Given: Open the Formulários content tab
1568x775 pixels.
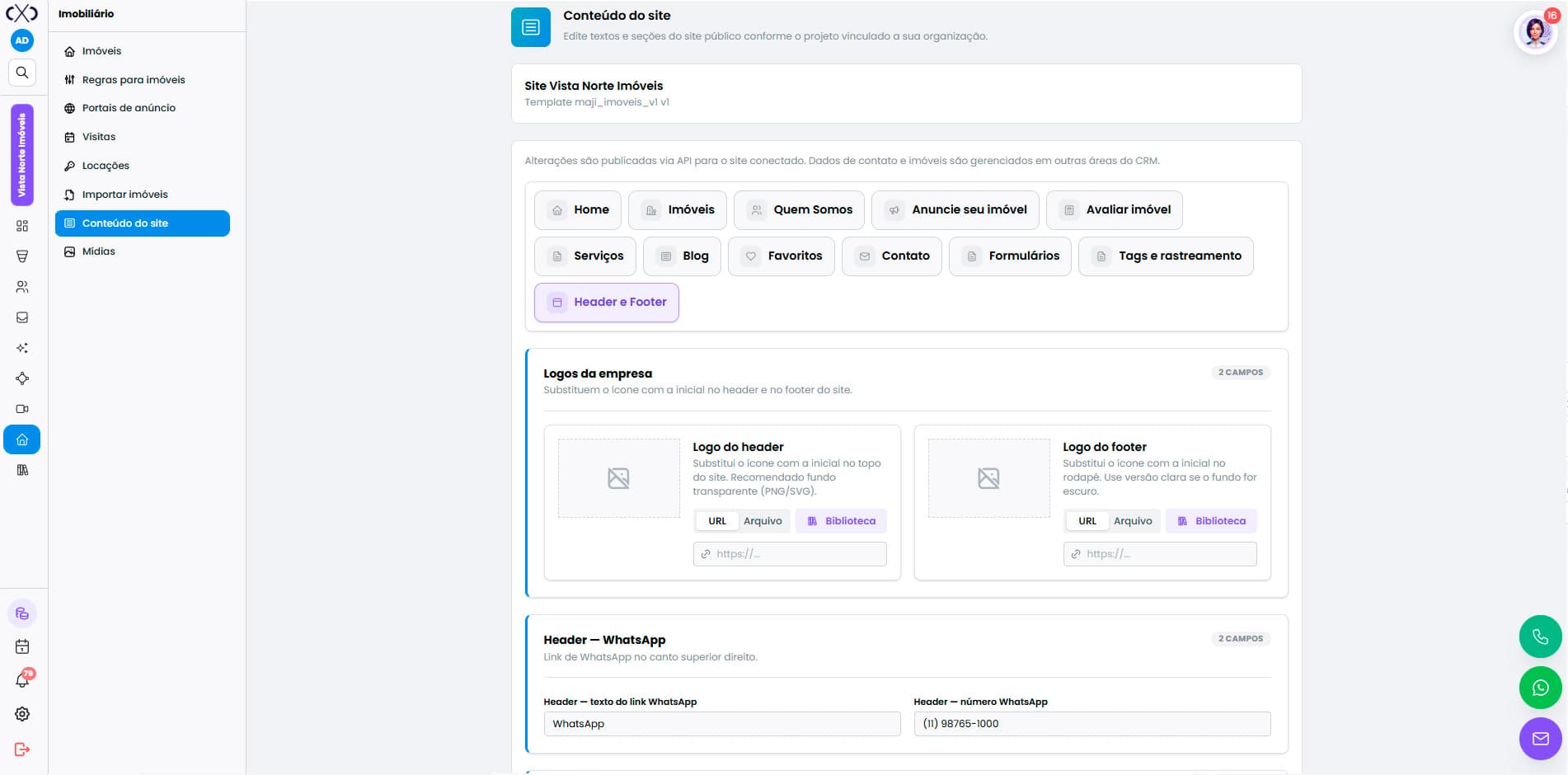Looking at the screenshot, I should (x=1010, y=256).
